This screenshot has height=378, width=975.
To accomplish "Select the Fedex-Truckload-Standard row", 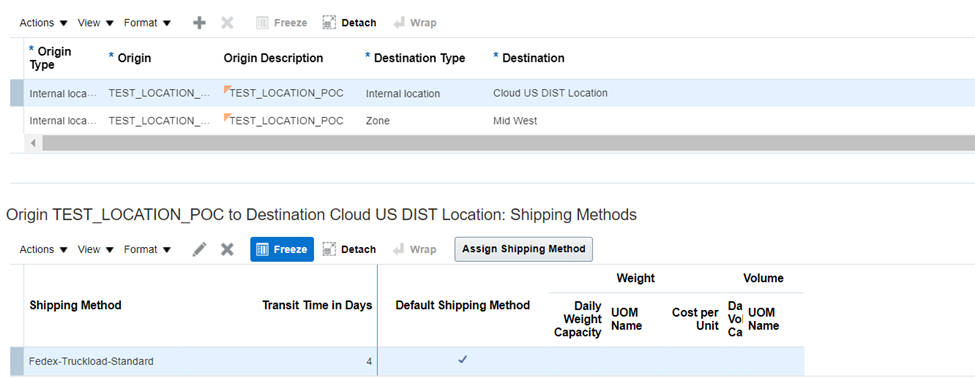I will tap(414, 361).
